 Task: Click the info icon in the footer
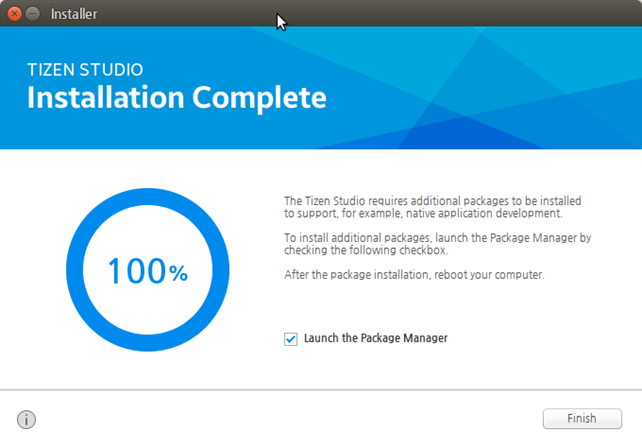[x=27, y=419]
